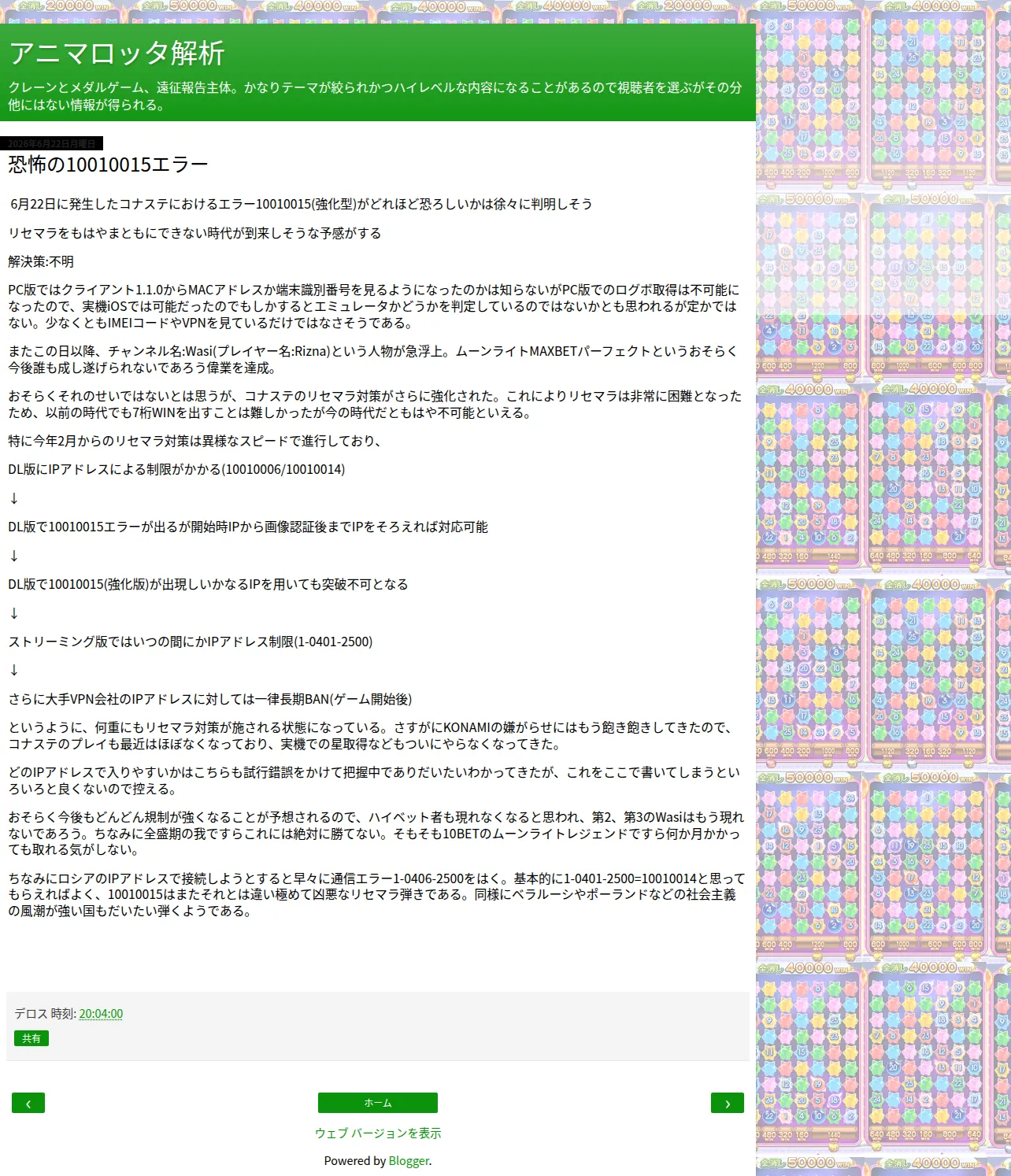Click the paragraph starting おそらくそれのせいではない
The image size is (1011, 1176).
pyautogui.click(x=375, y=404)
